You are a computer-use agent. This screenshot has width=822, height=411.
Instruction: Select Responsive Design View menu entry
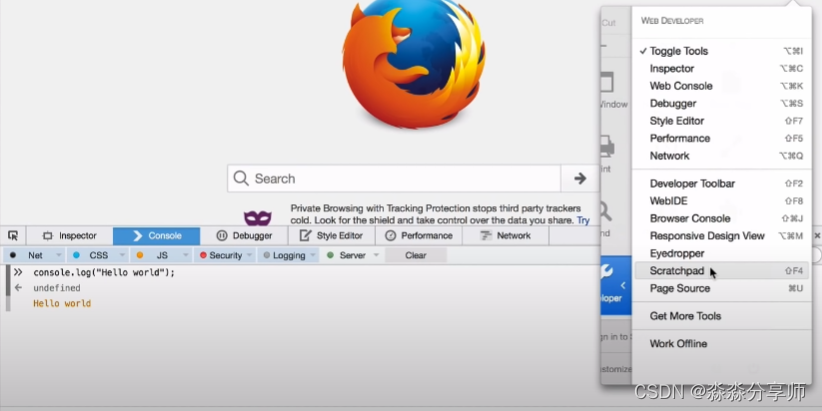(x=721, y=236)
